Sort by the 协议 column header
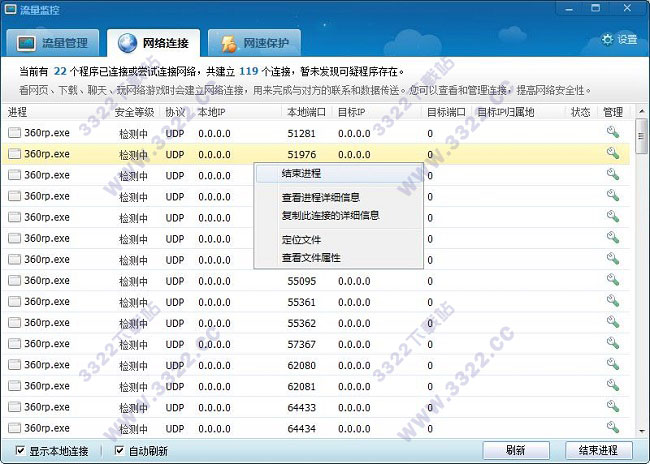The height and width of the screenshot is (464, 650). click(175, 112)
